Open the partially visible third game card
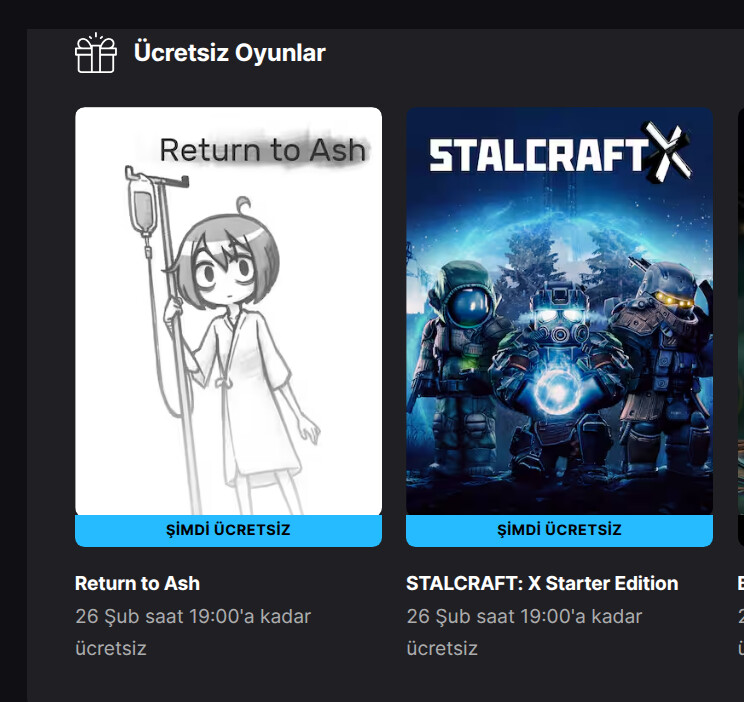Screen dimensions: 744x702 [x=741, y=327]
